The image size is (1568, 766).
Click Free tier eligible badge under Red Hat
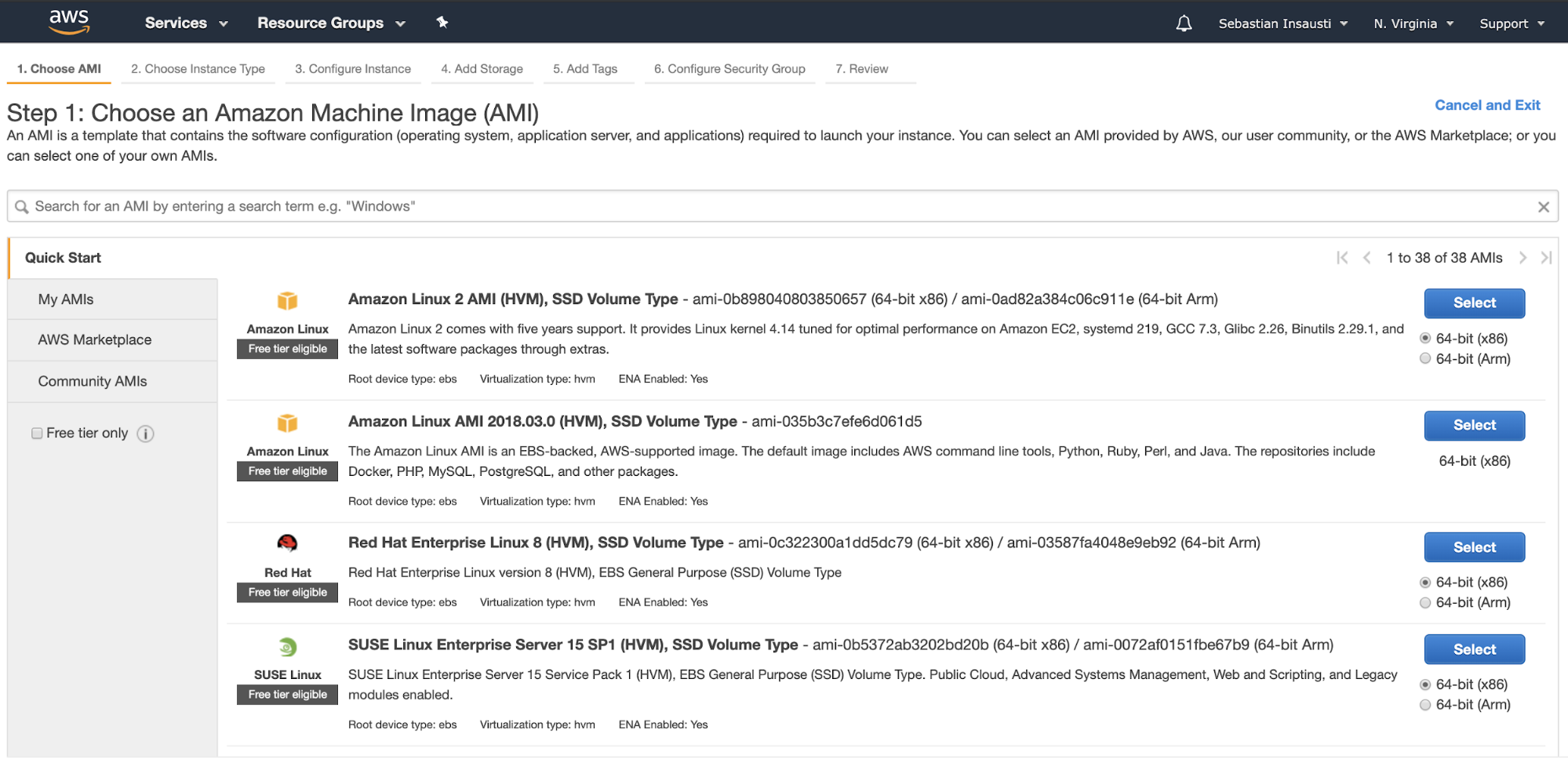(x=288, y=593)
